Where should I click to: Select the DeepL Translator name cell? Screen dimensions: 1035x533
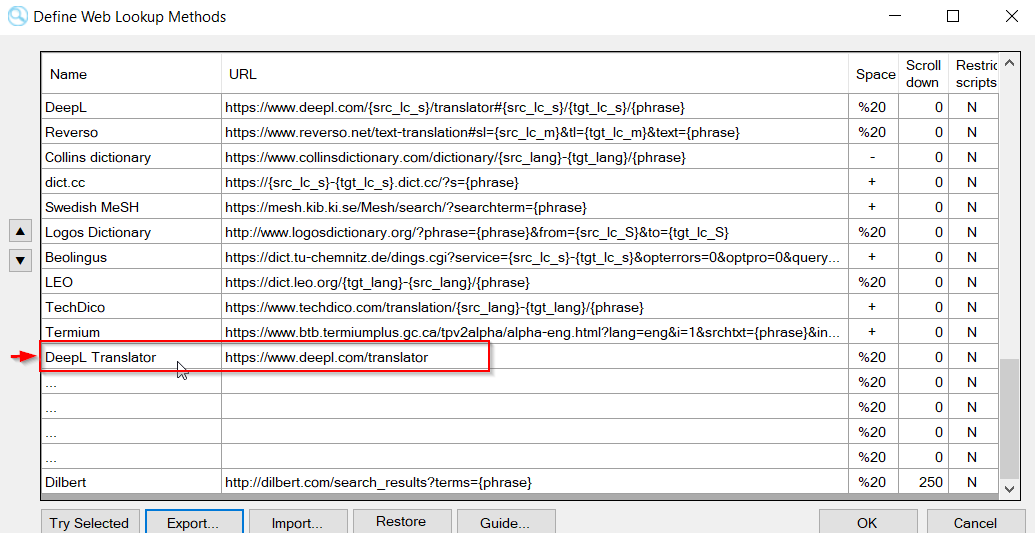click(132, 357)
